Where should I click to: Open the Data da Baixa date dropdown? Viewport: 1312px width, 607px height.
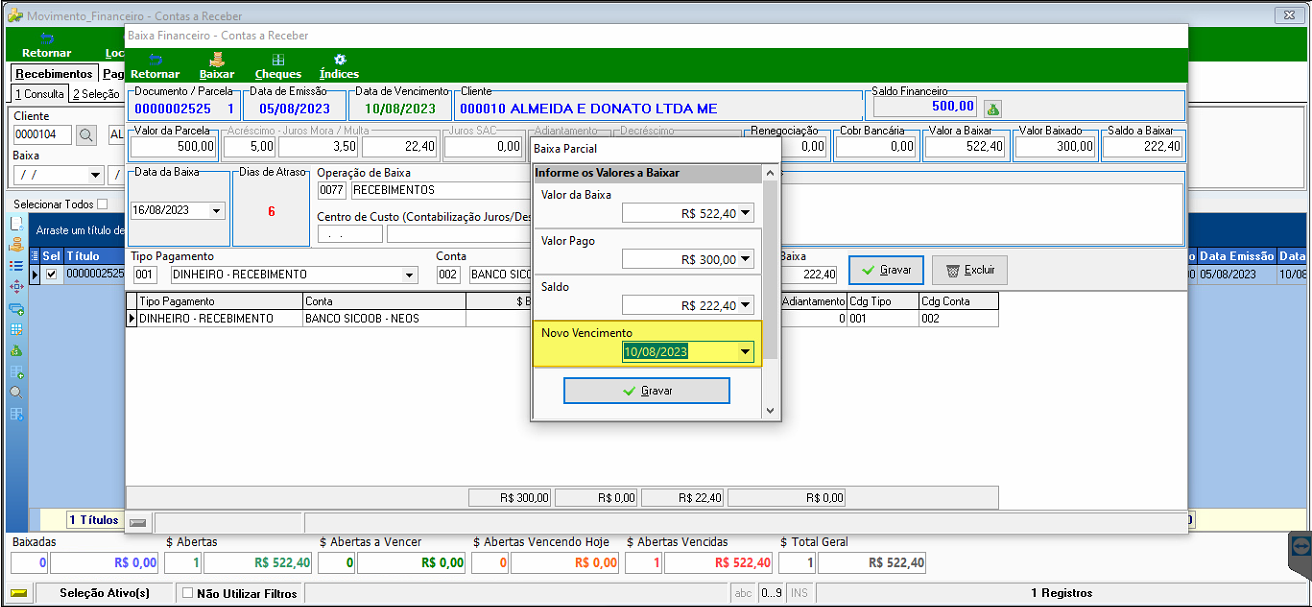point(217,210)
